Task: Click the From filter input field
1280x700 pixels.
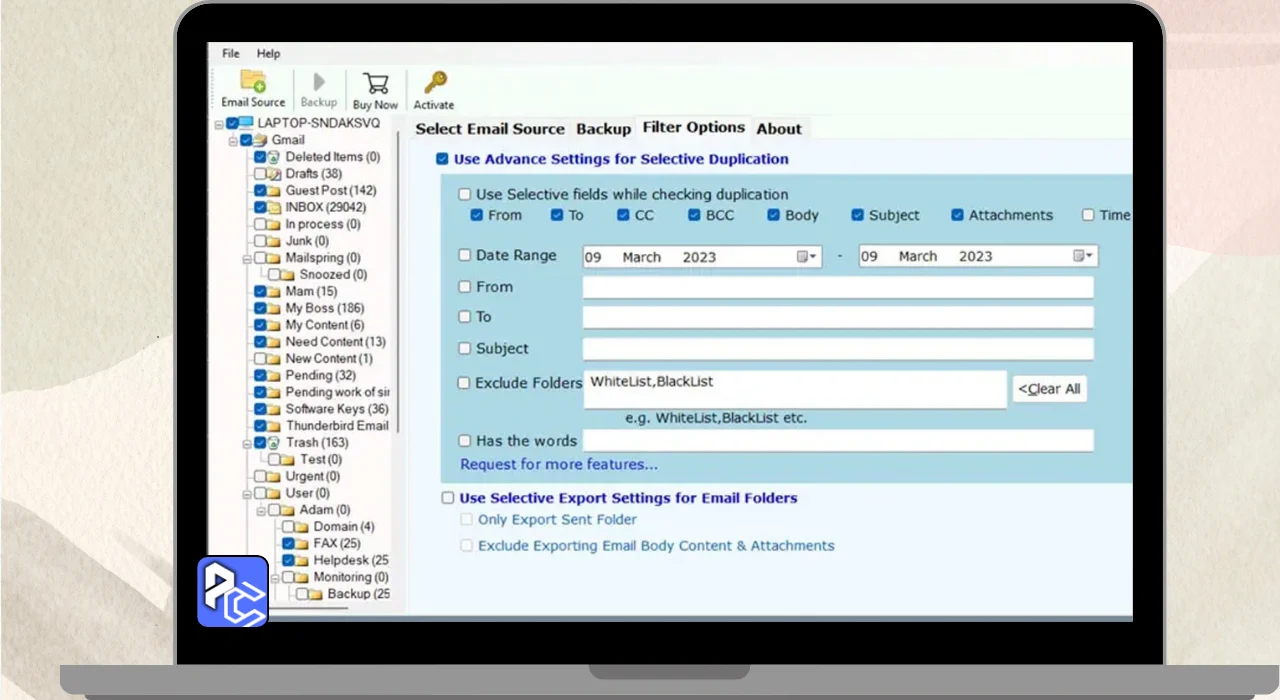Action: coord(838,288)
